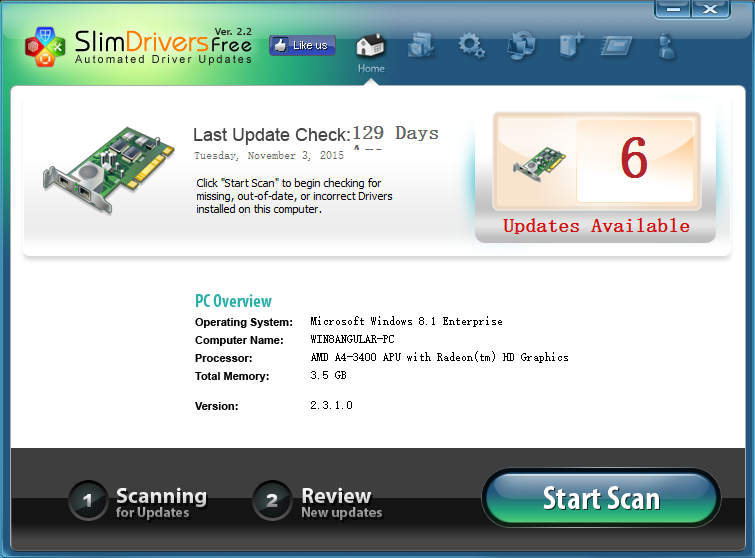
Task: Click the WIN8ANGULAR-PC computer name
Action: tap(352, 339)
